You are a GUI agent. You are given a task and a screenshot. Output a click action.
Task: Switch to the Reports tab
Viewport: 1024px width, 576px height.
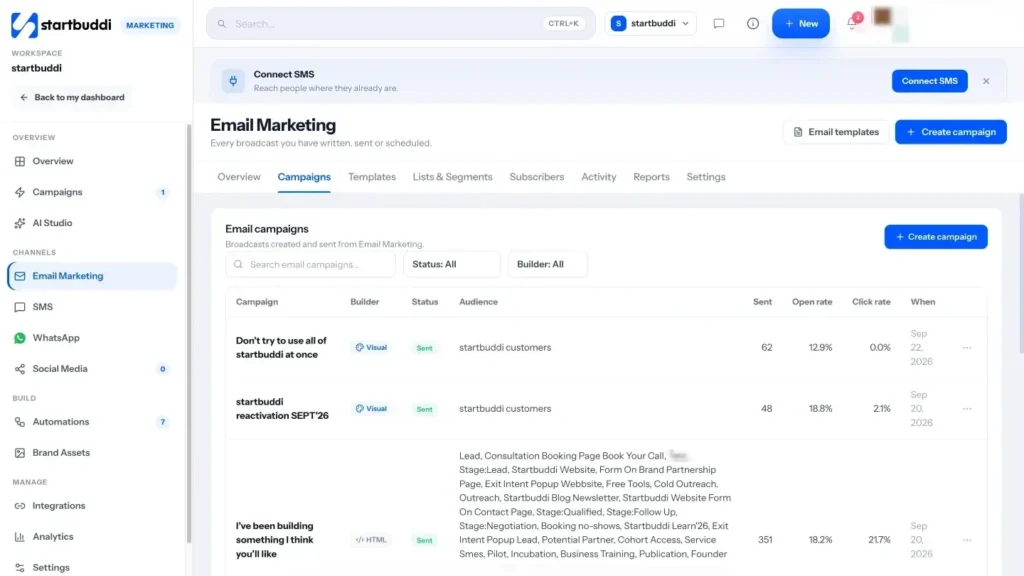point(651,177)
